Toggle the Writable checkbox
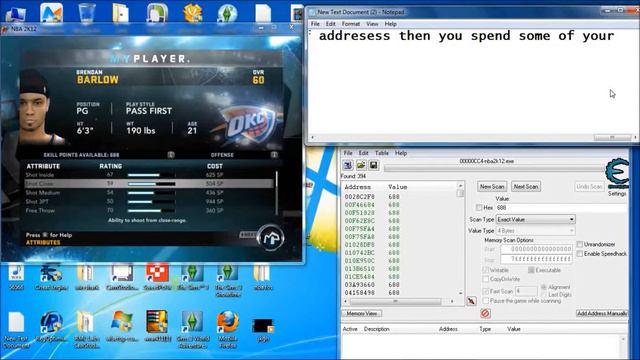This screenshot has height=360, width=640. coord(486,270)
